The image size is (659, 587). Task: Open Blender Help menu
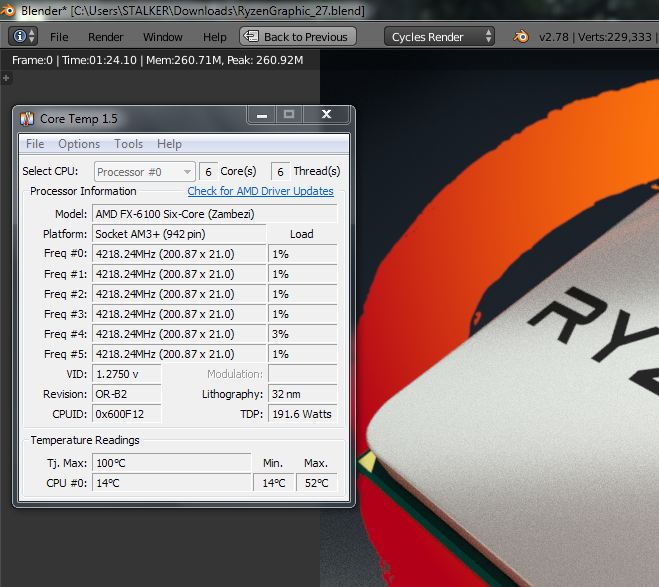point(215,37)
